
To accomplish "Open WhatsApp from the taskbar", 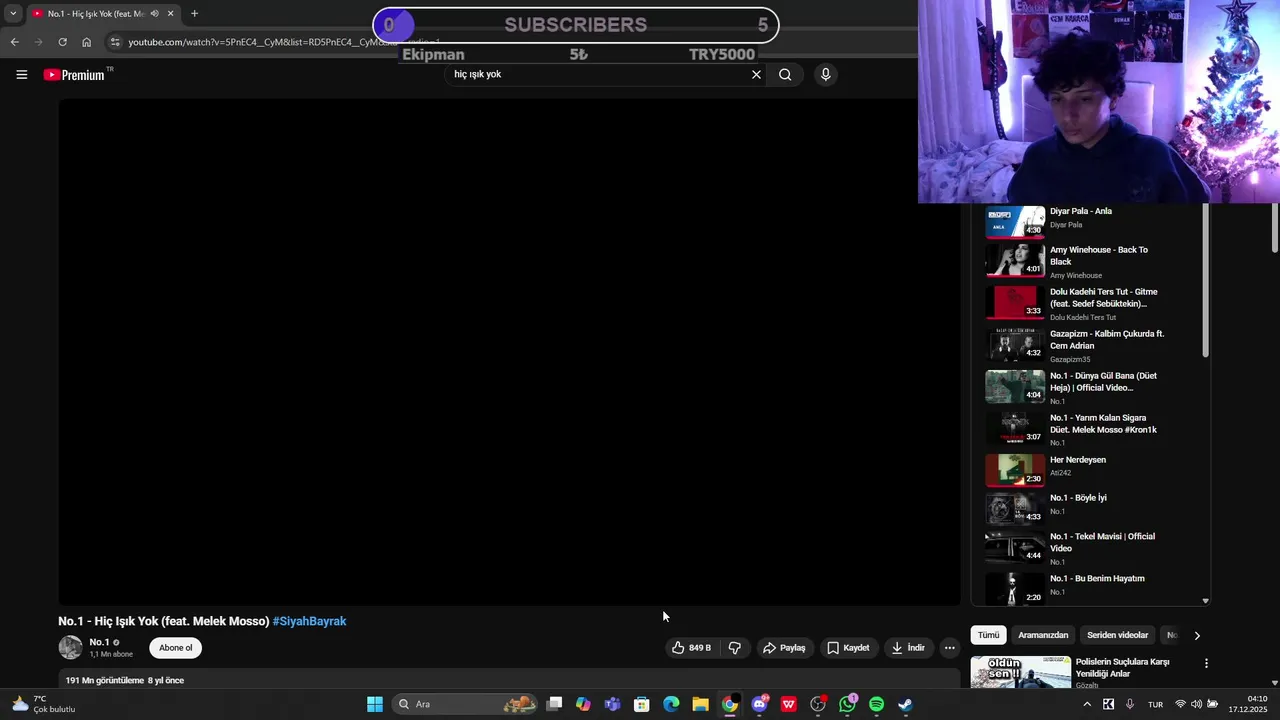I will (848, 704).
